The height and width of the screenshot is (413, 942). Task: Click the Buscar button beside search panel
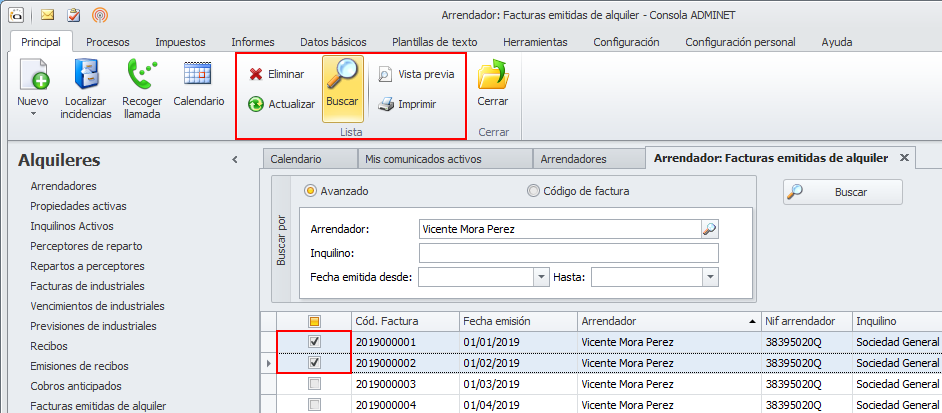point(842,192)
